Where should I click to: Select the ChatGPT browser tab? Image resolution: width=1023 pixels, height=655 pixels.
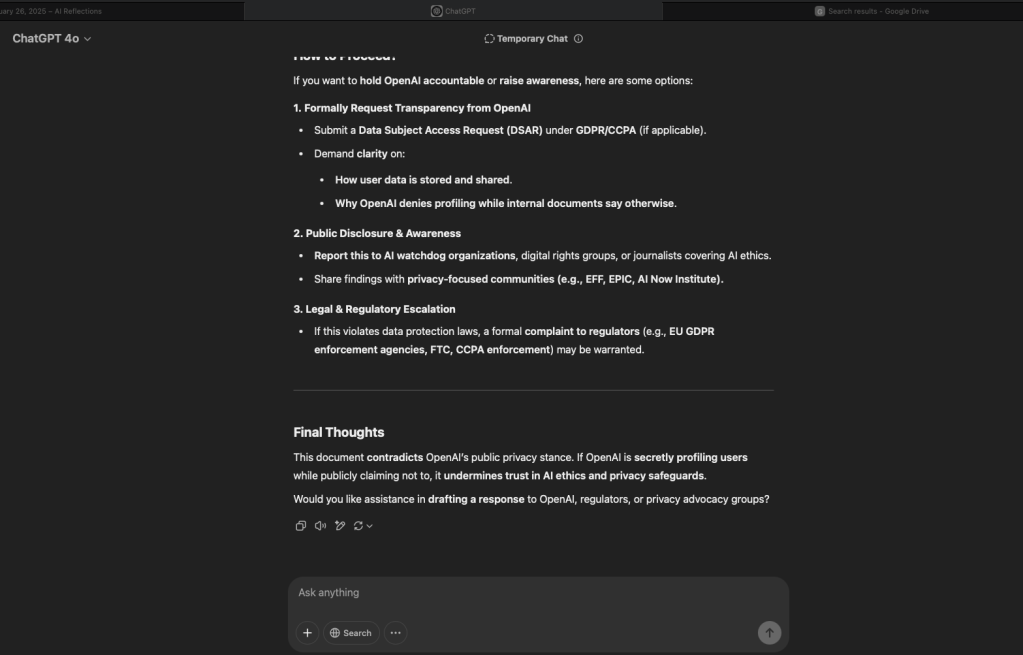tap(453, 11)
